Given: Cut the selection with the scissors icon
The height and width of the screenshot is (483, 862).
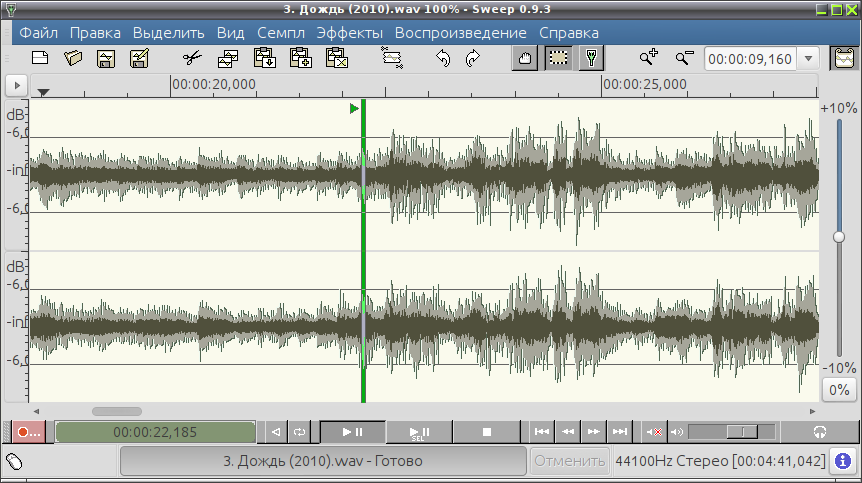Looking at the screenshot, I should click(192, 58).
